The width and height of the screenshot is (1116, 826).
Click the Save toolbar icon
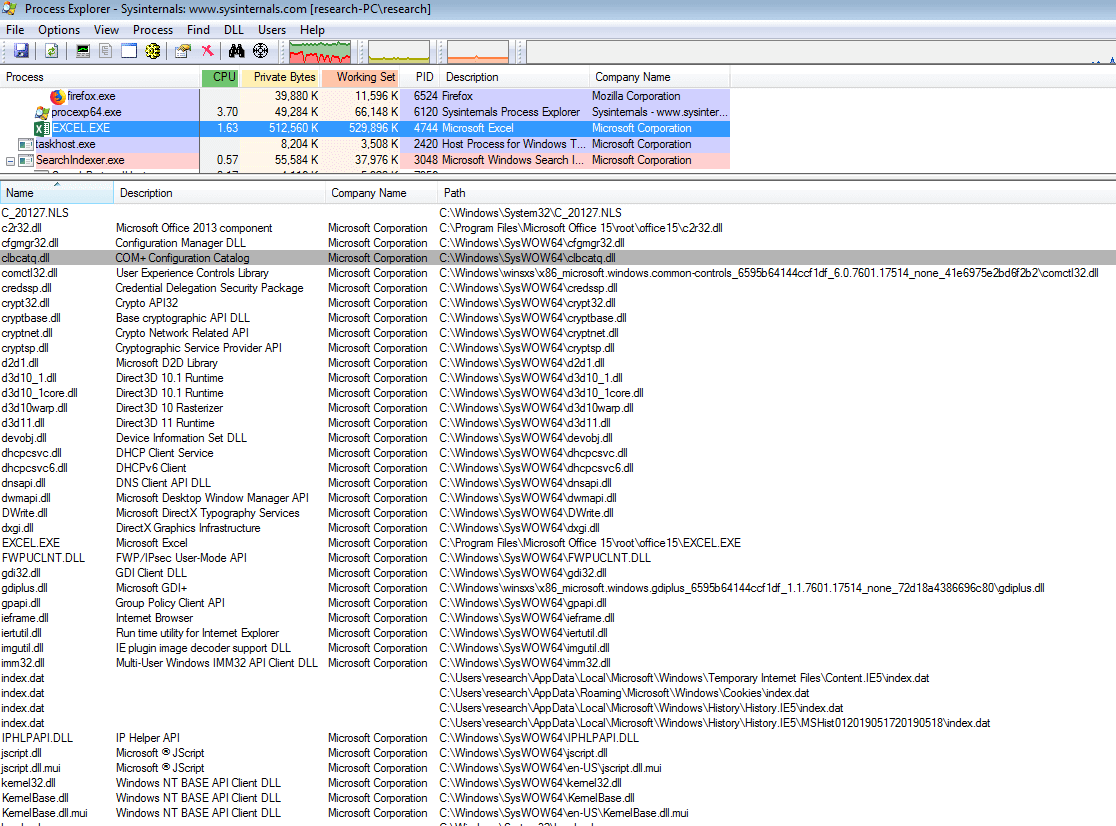[x=21, y=51]
